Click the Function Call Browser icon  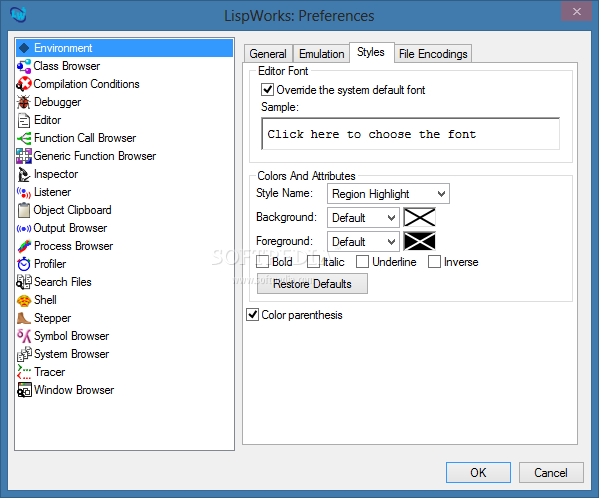tap(24, 138)
